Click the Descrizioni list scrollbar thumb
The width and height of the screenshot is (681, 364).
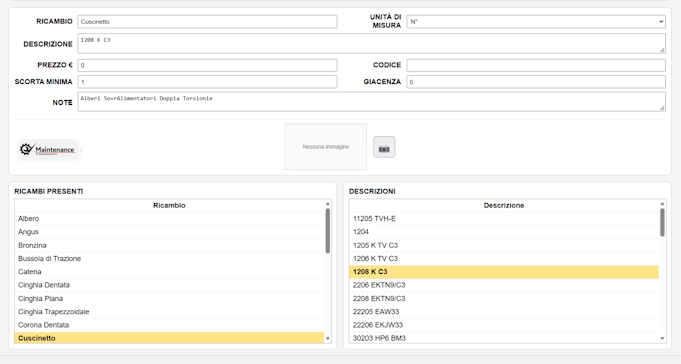click(x=662, y=222)
